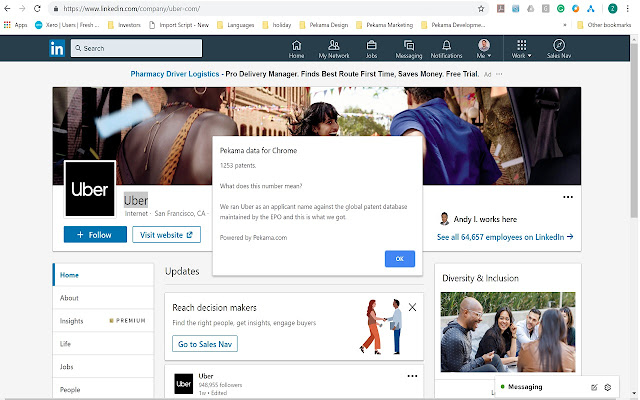Click Go to Sales Nav button
This screenshot has width=640, height=400.
click(205, 344)
